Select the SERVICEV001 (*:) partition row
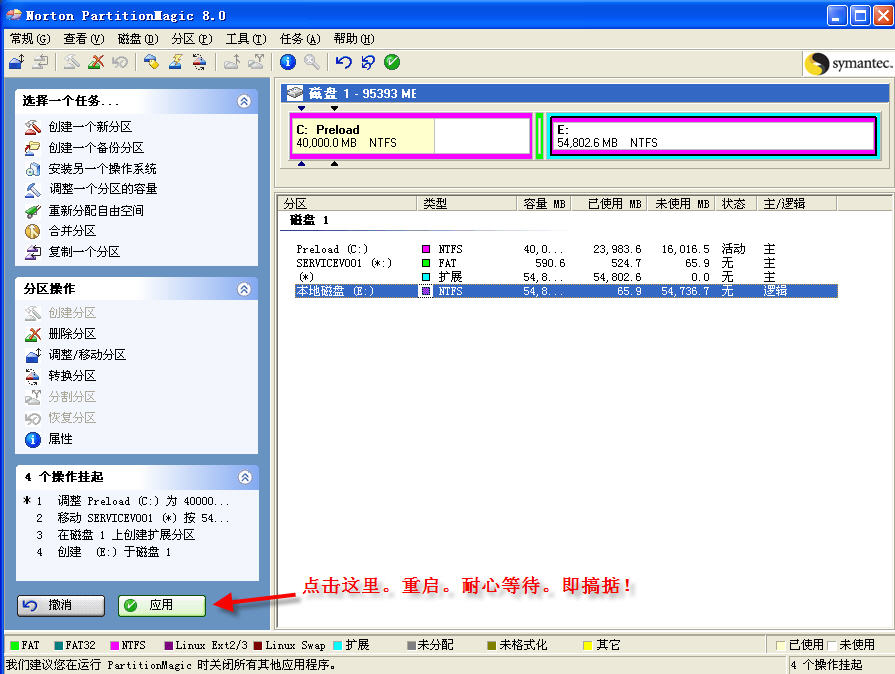The width and height of the screenshot is (895, 674). (x=565, y=263)
